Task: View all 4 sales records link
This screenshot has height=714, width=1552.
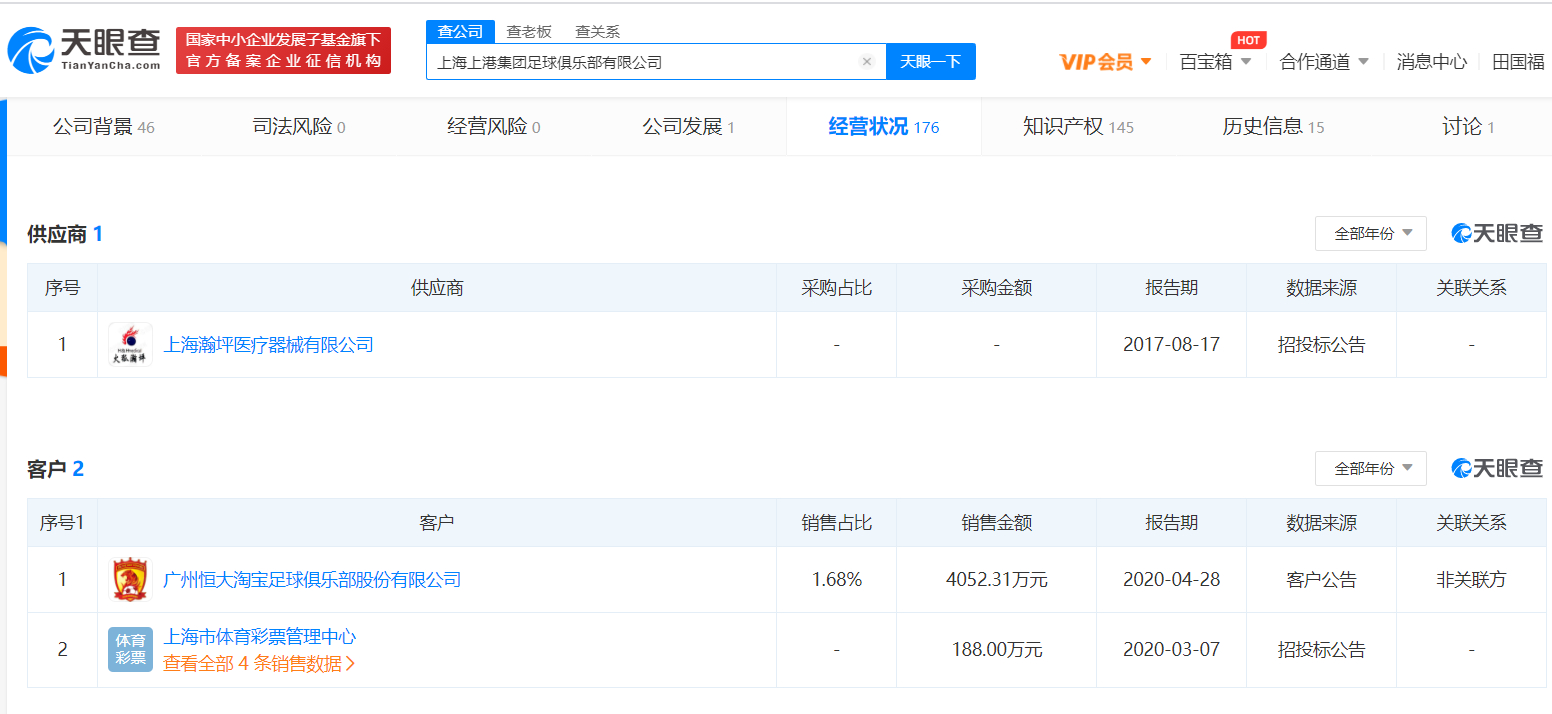Action: (x=259, y=663)
